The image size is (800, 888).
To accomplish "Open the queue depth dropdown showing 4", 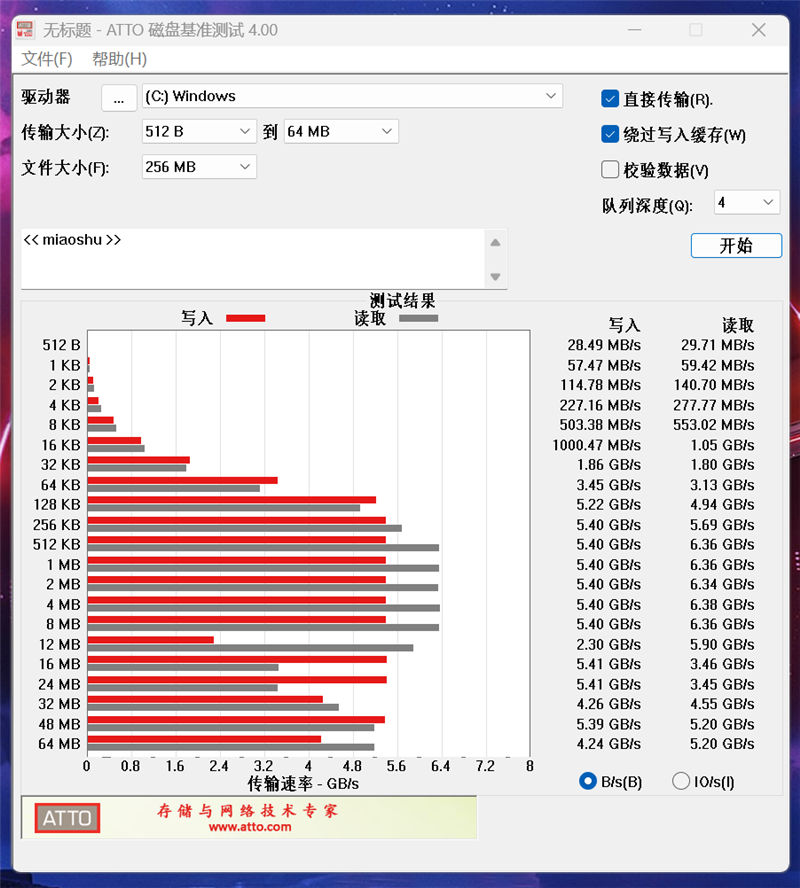I will 747,202.
